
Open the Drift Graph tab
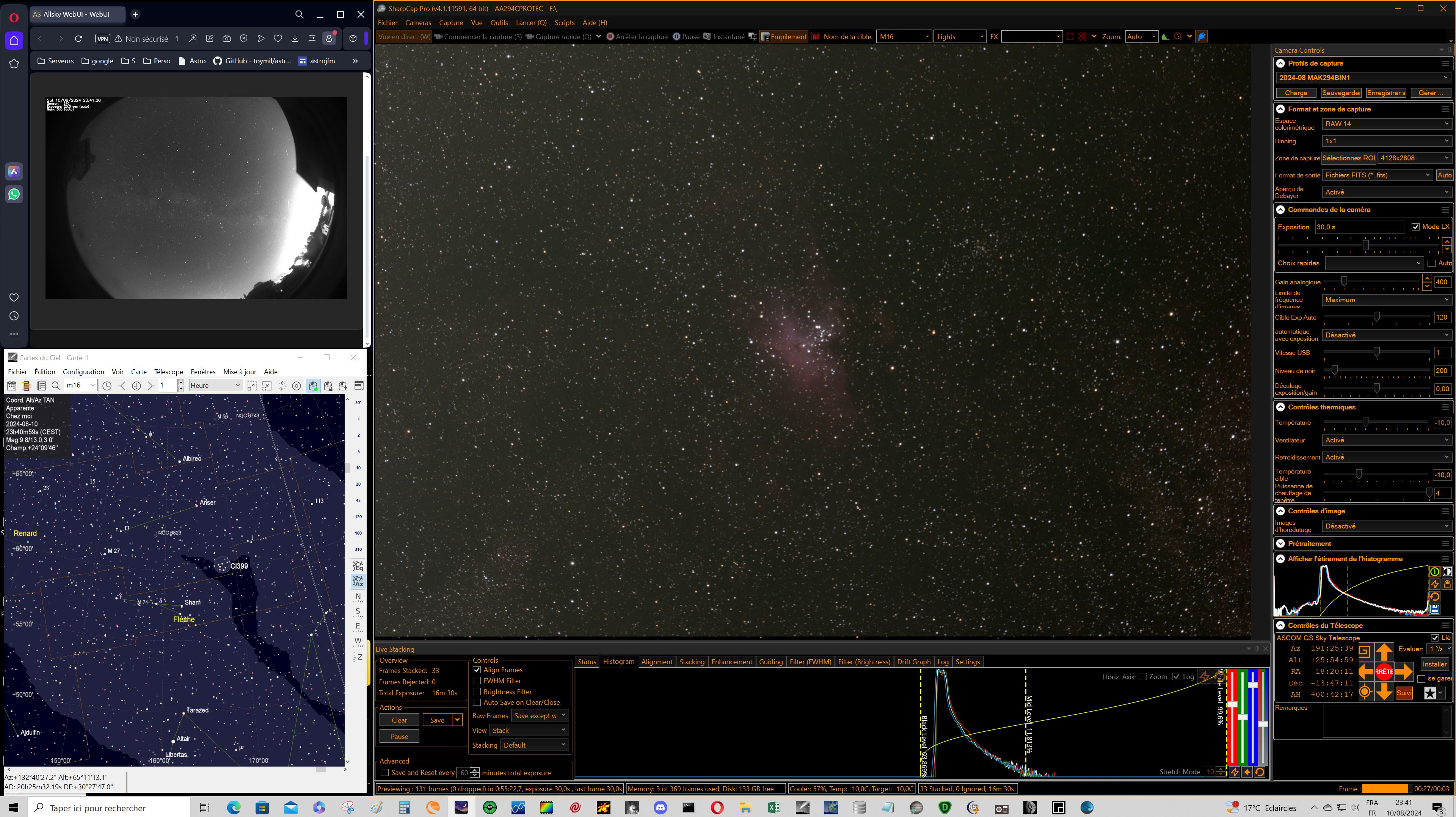pos(913,662)
